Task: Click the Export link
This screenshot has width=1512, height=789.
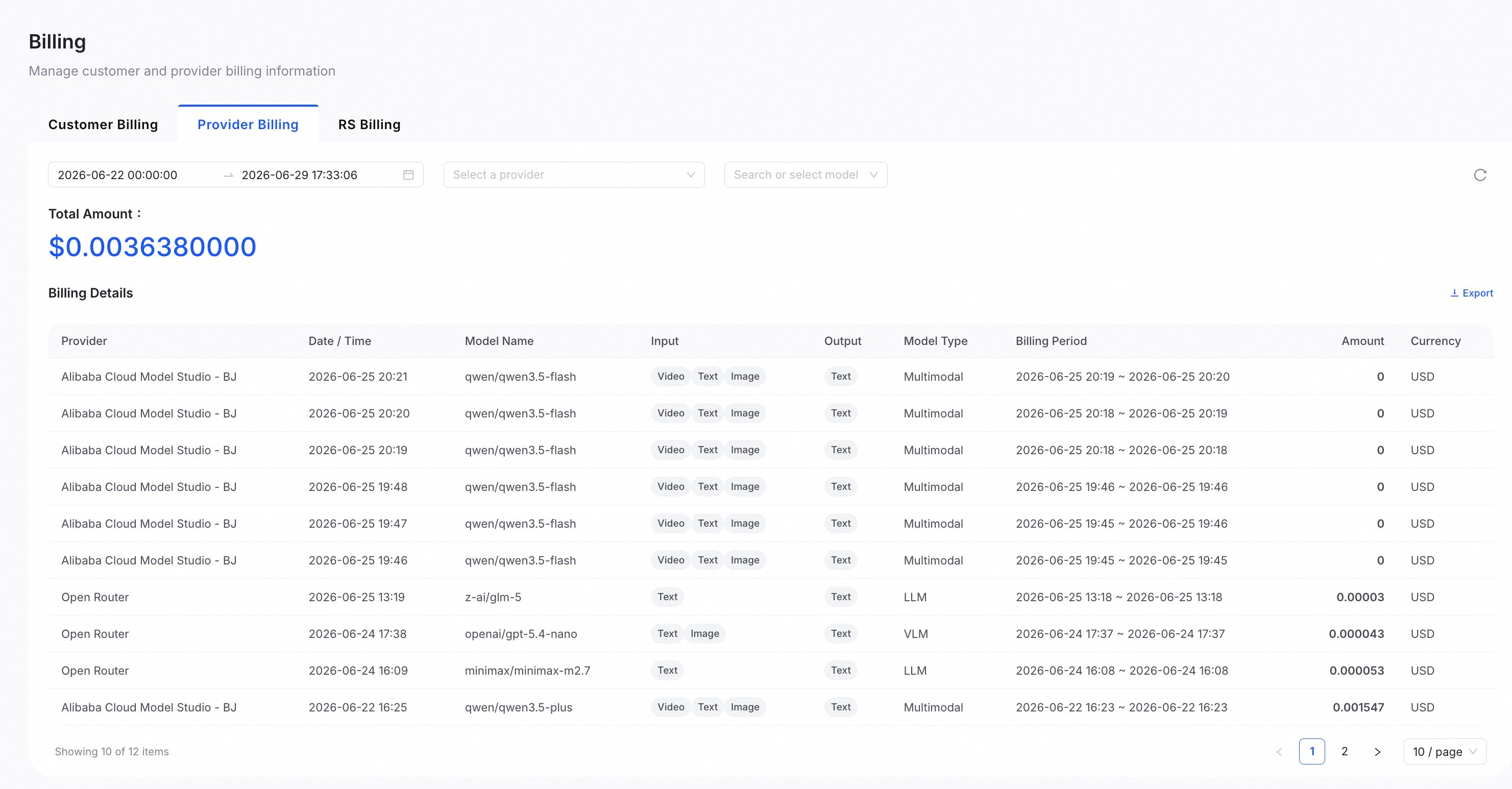Action: click(x=1472, y=293)
